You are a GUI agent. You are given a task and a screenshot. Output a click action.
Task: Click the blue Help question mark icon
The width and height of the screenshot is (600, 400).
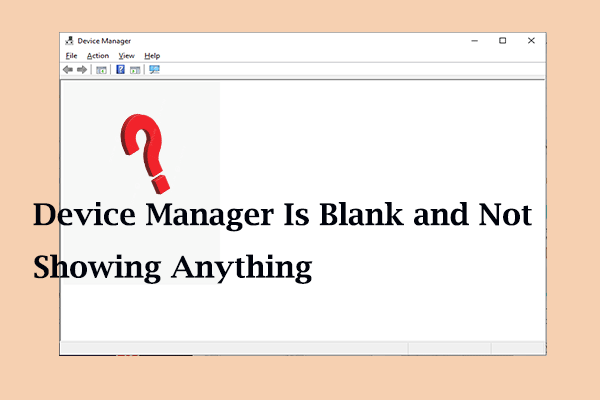point(120,70)
